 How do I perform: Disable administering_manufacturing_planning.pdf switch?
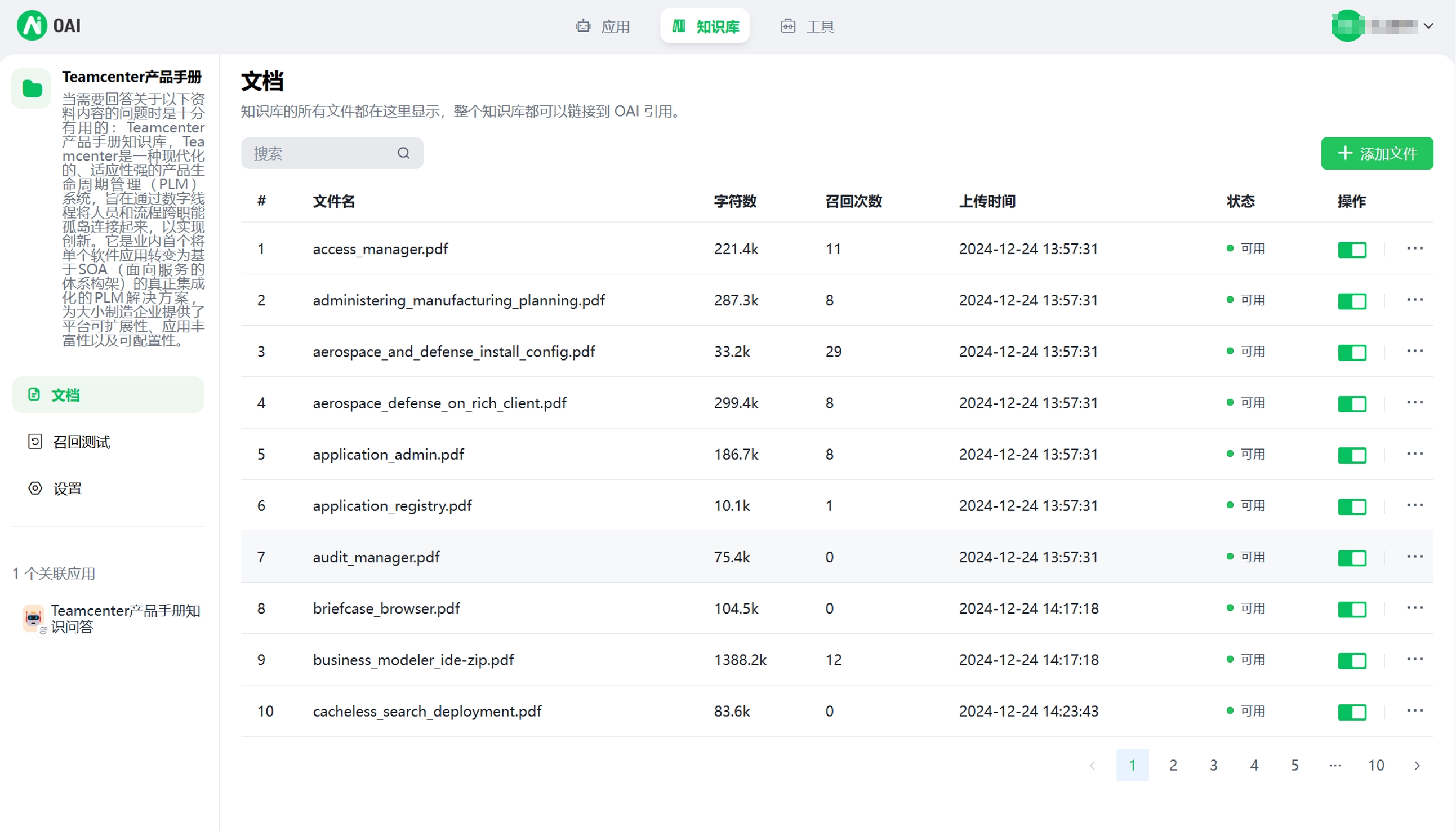point(1352,301)
